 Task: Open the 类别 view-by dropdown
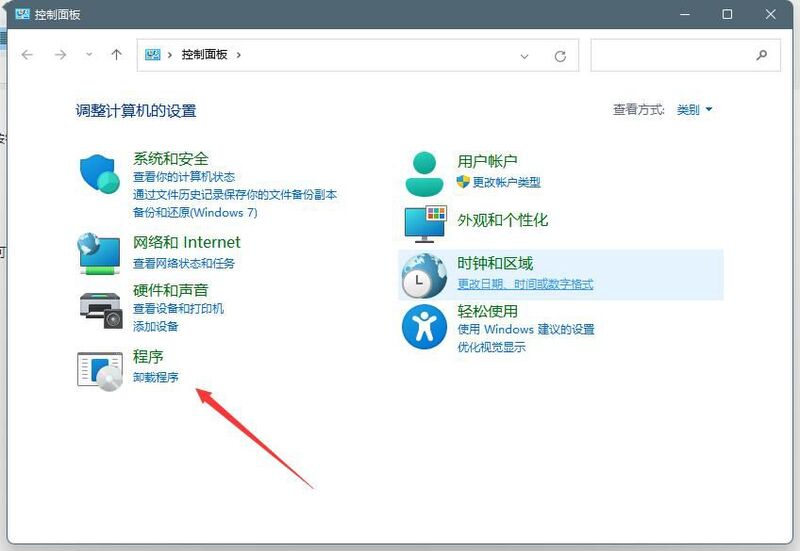click(x=694, y=109)
